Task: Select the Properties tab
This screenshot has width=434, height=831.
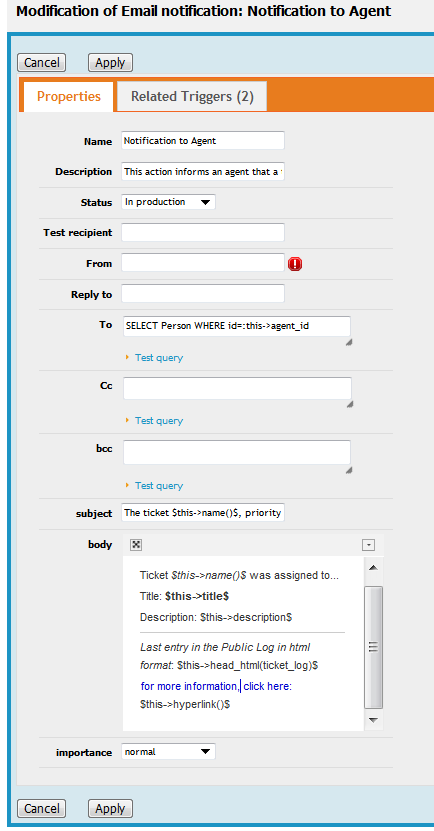Action: coord(69,96)
